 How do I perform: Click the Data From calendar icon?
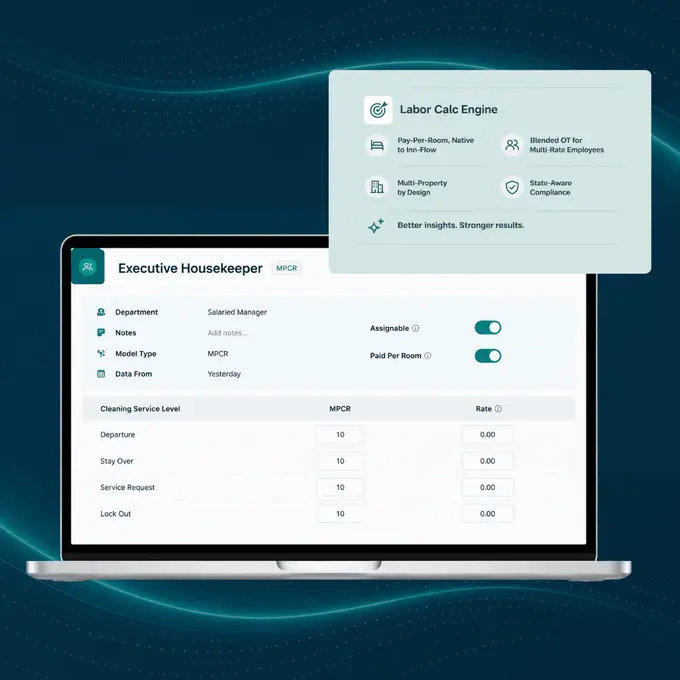[x=101, y=374]
